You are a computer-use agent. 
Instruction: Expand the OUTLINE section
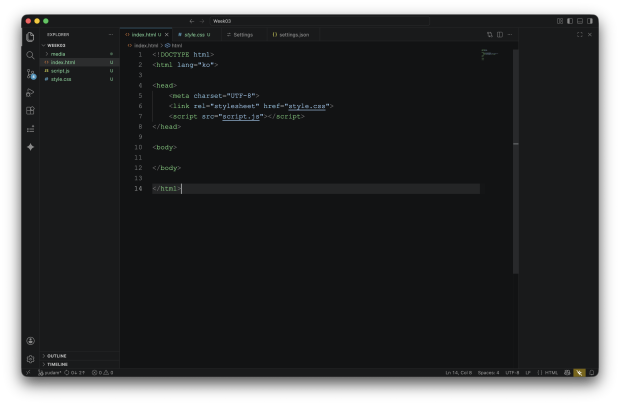coord(57,355)
